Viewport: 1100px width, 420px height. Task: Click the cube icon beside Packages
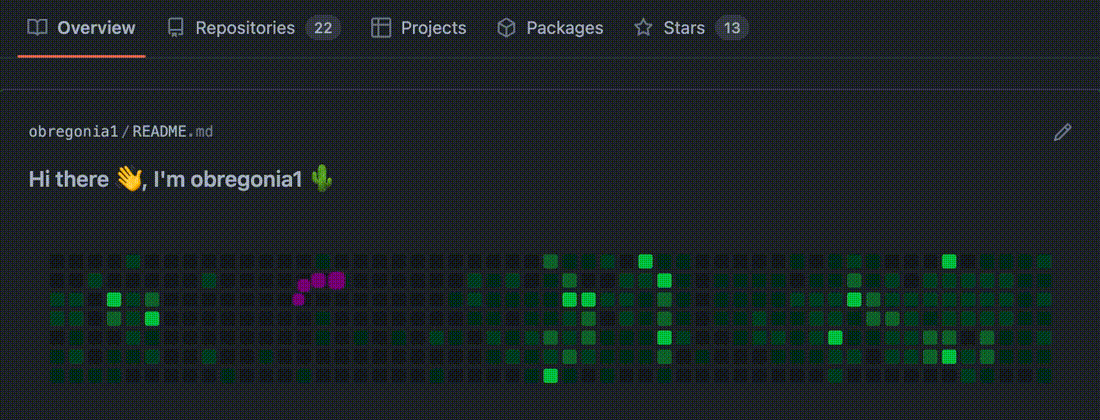pyautogui.click(x=506, y=28)
